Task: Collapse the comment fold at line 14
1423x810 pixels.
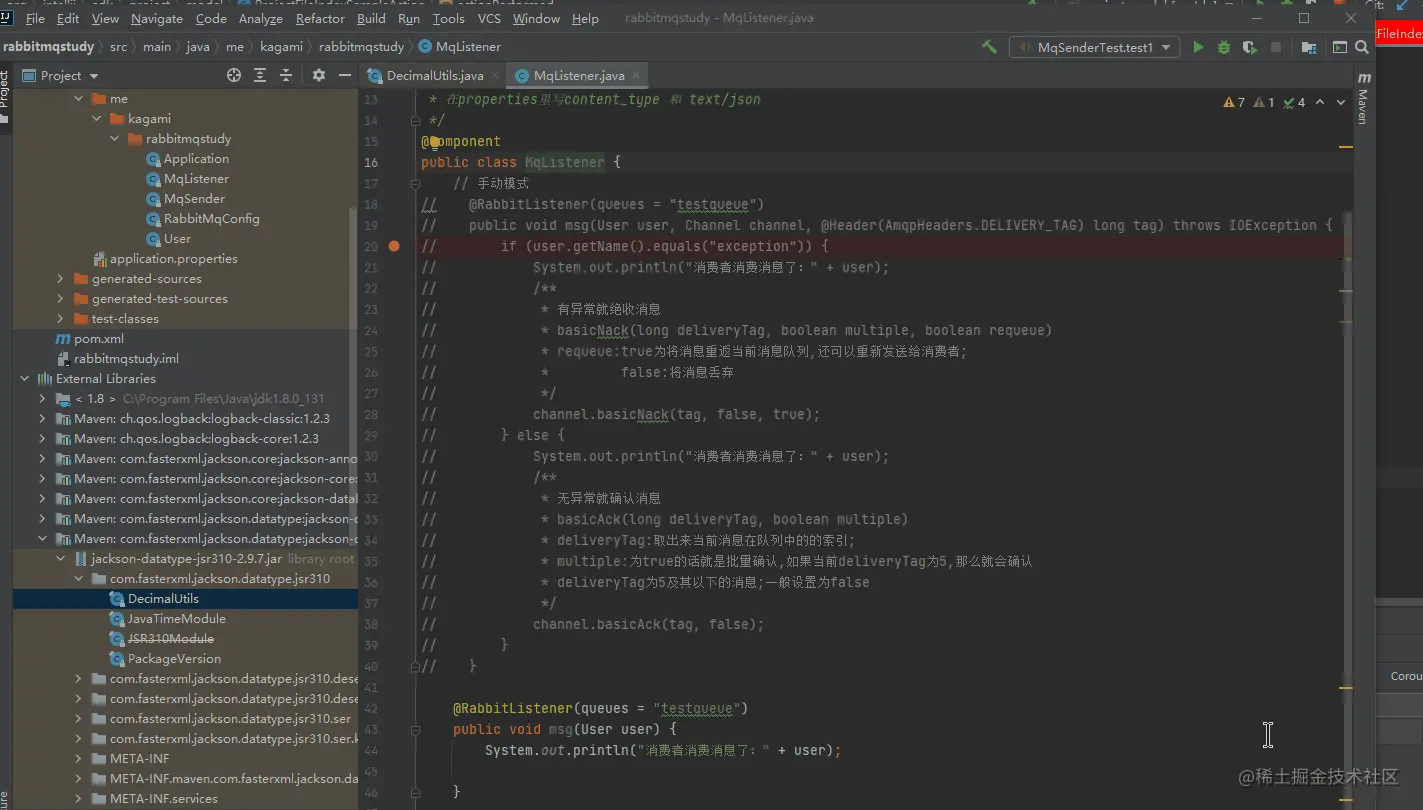Action: [x=414, y=119]
